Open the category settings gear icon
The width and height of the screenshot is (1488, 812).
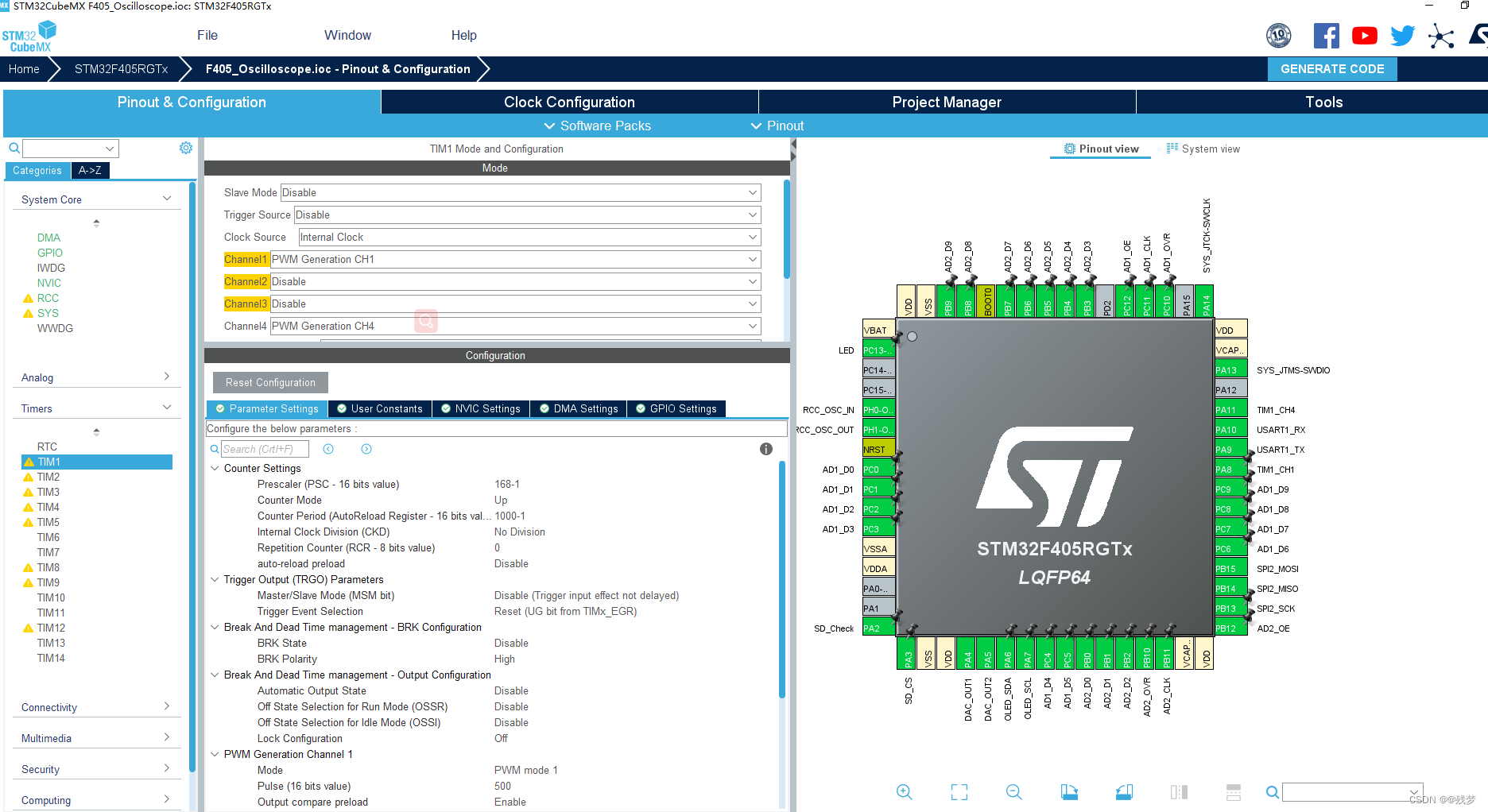tap(186, 148)
